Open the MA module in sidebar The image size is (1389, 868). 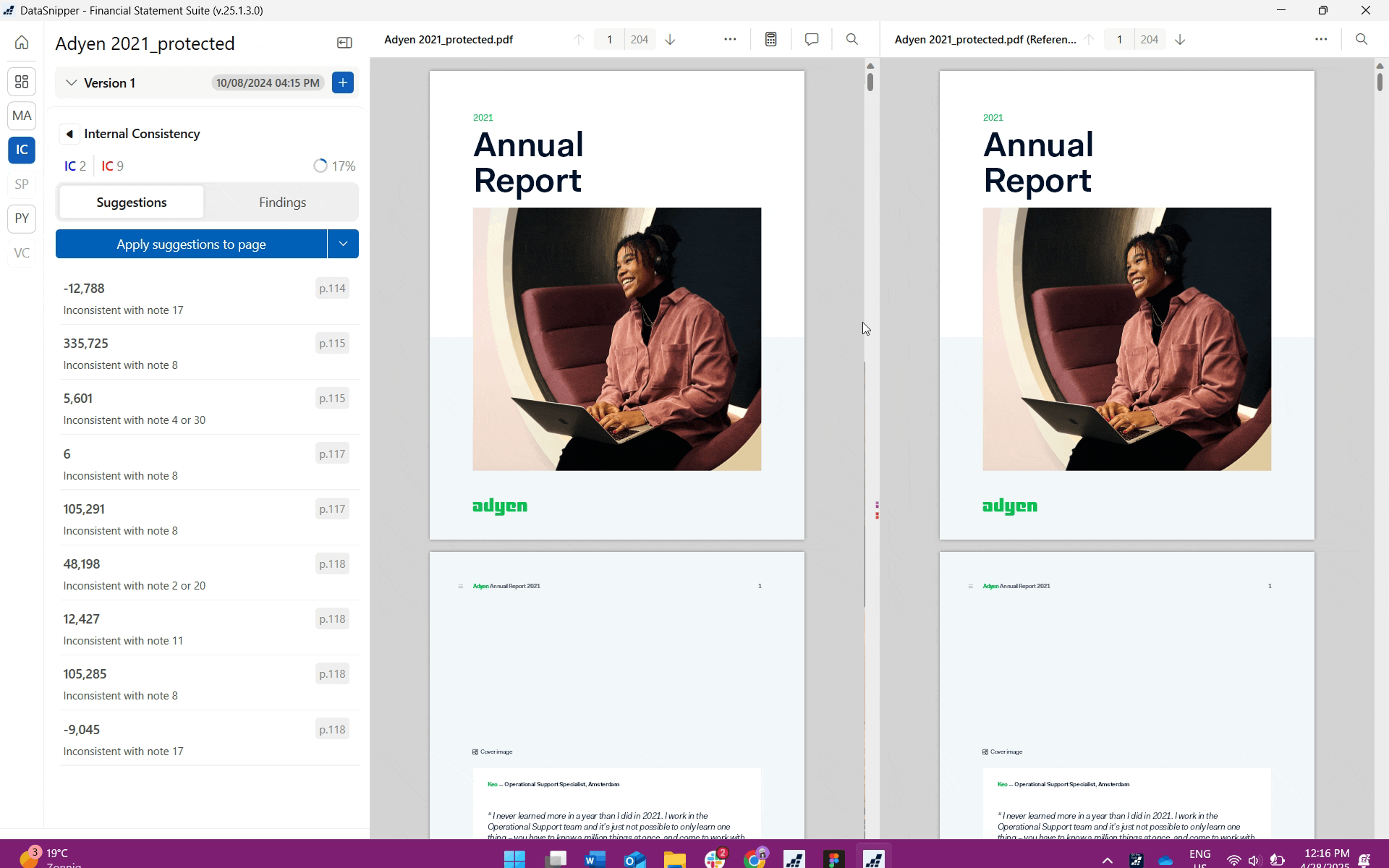tap(22, 116)
